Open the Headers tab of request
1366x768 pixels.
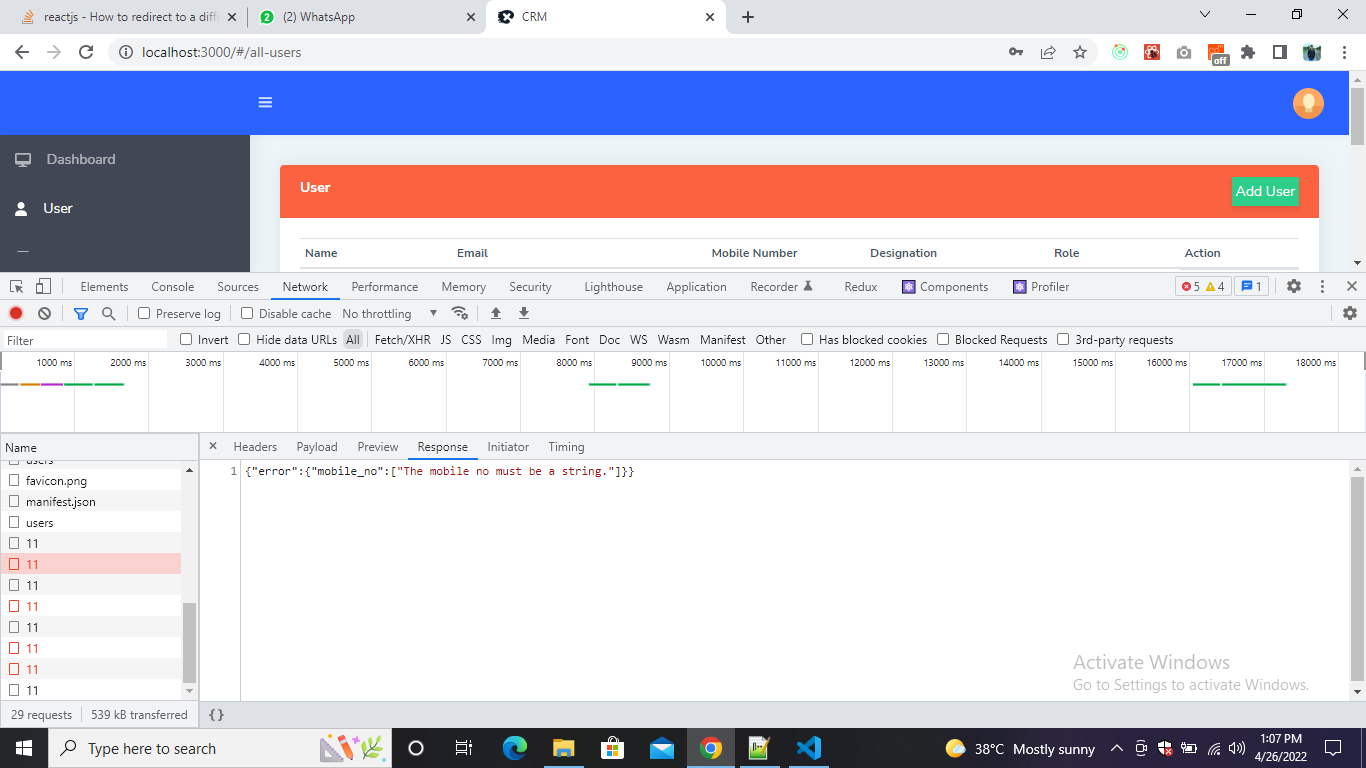coord(255,446)
